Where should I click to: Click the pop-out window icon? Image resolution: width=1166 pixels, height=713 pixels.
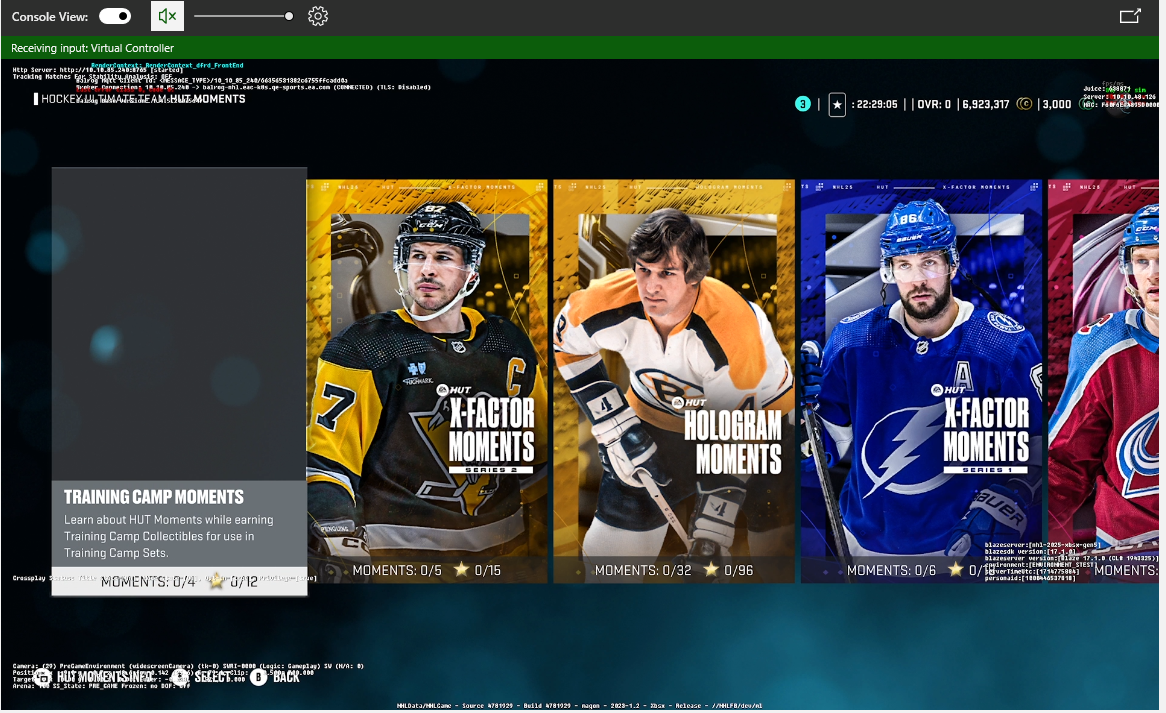coord(1130,16)
